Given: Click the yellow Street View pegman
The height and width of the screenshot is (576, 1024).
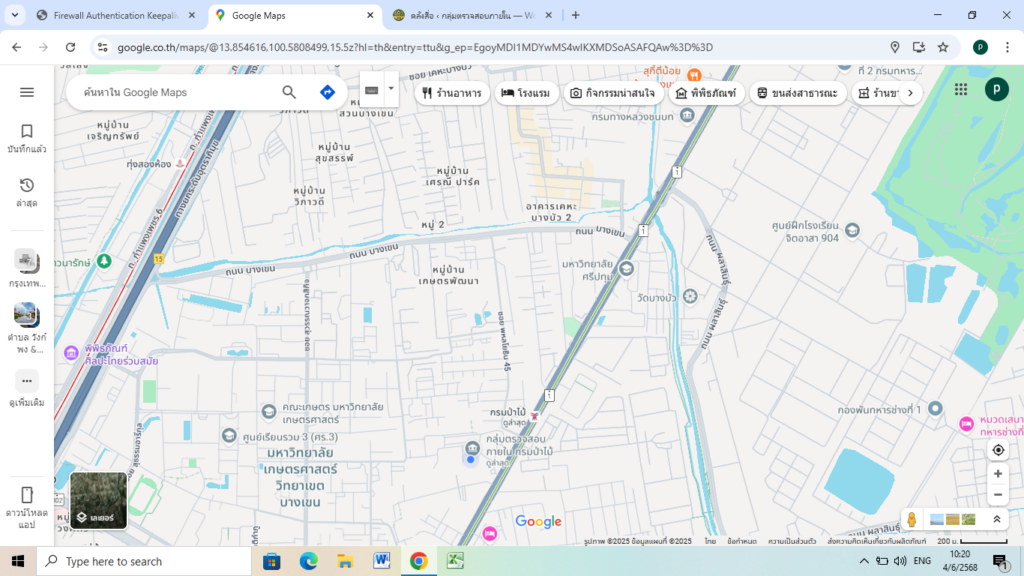Looking at the screenshot, I should pos(912,520).
